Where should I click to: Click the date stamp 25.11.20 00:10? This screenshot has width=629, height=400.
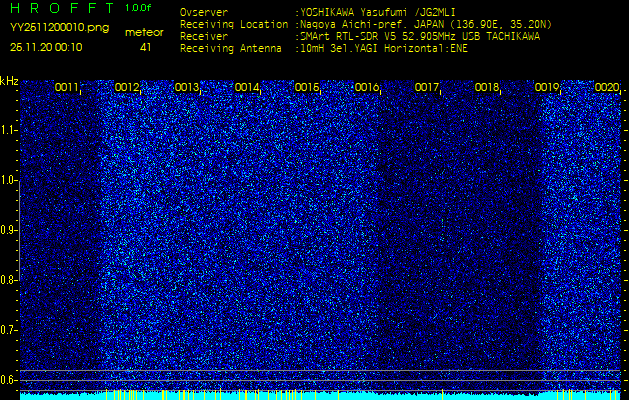pos(46,47)
